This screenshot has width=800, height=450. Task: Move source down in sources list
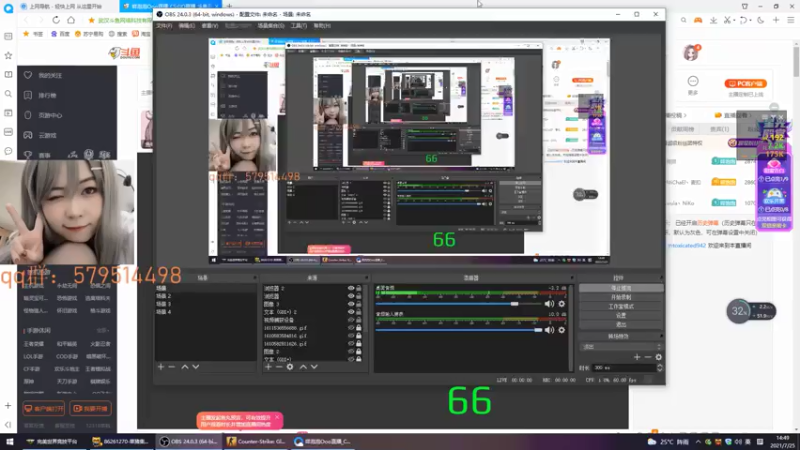pyautogui.click(x=314, y=367)
